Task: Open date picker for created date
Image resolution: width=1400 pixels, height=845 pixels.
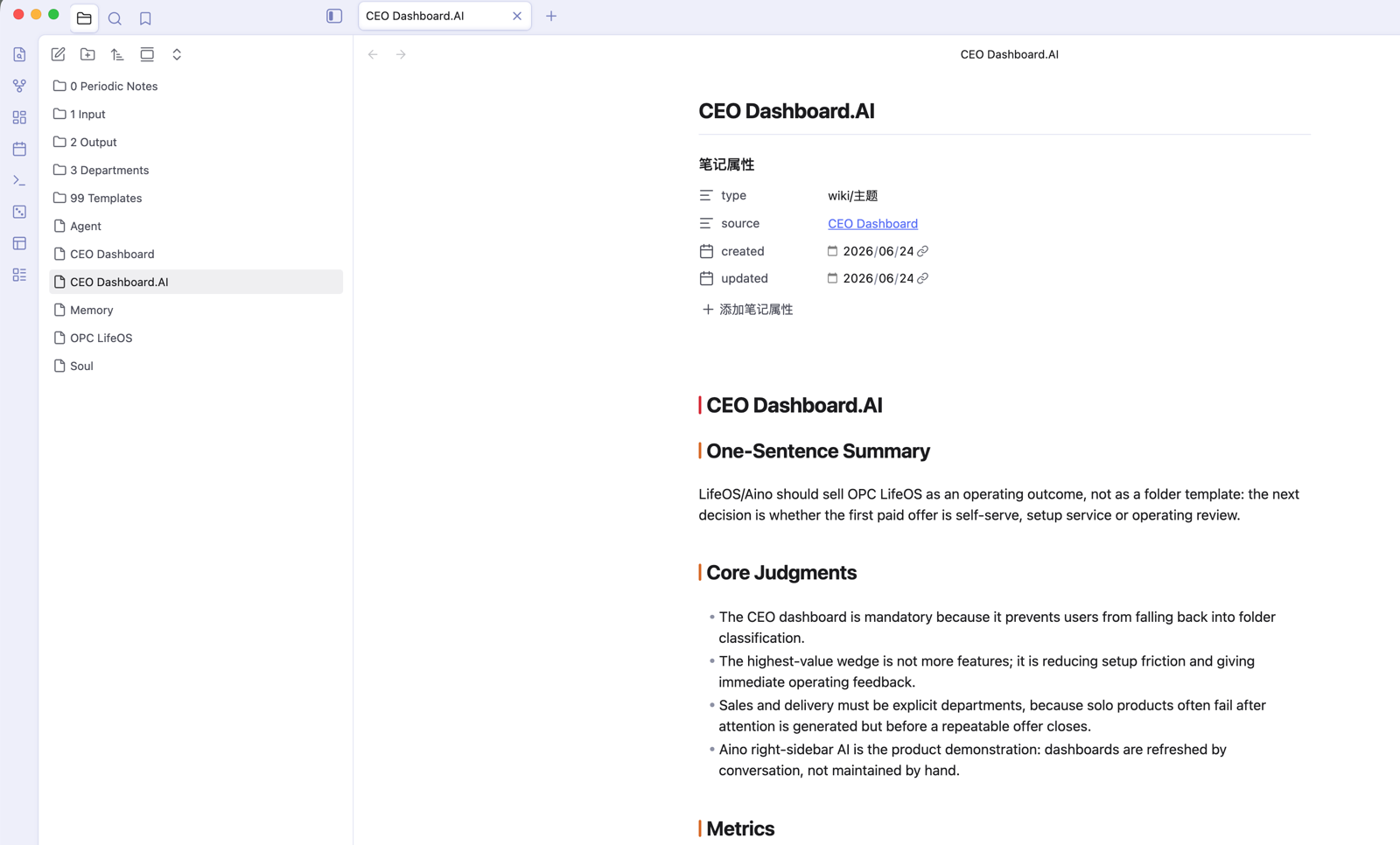Action: [832, 251]
